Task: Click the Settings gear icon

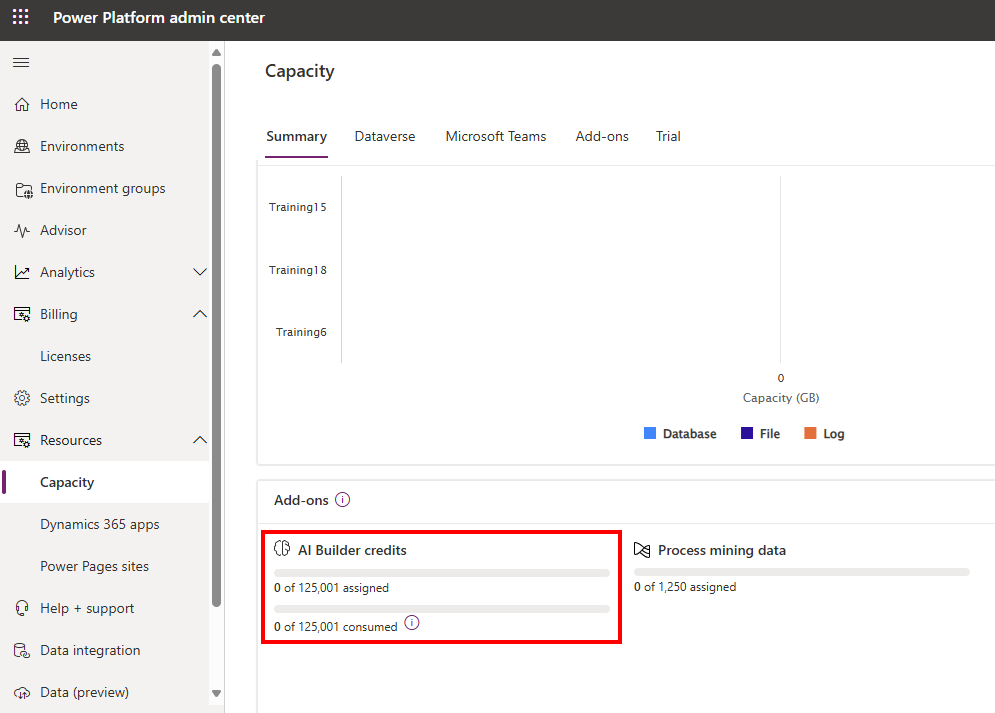Action: pyautogui.click(x=22, y=398)
